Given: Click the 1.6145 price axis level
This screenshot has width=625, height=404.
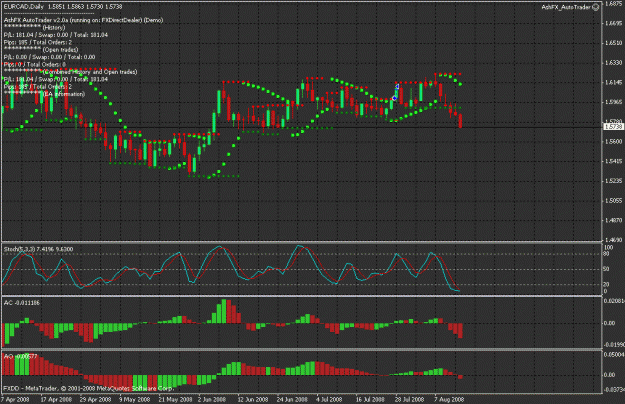Looking at the screenshot, I should tap(614, 82).
